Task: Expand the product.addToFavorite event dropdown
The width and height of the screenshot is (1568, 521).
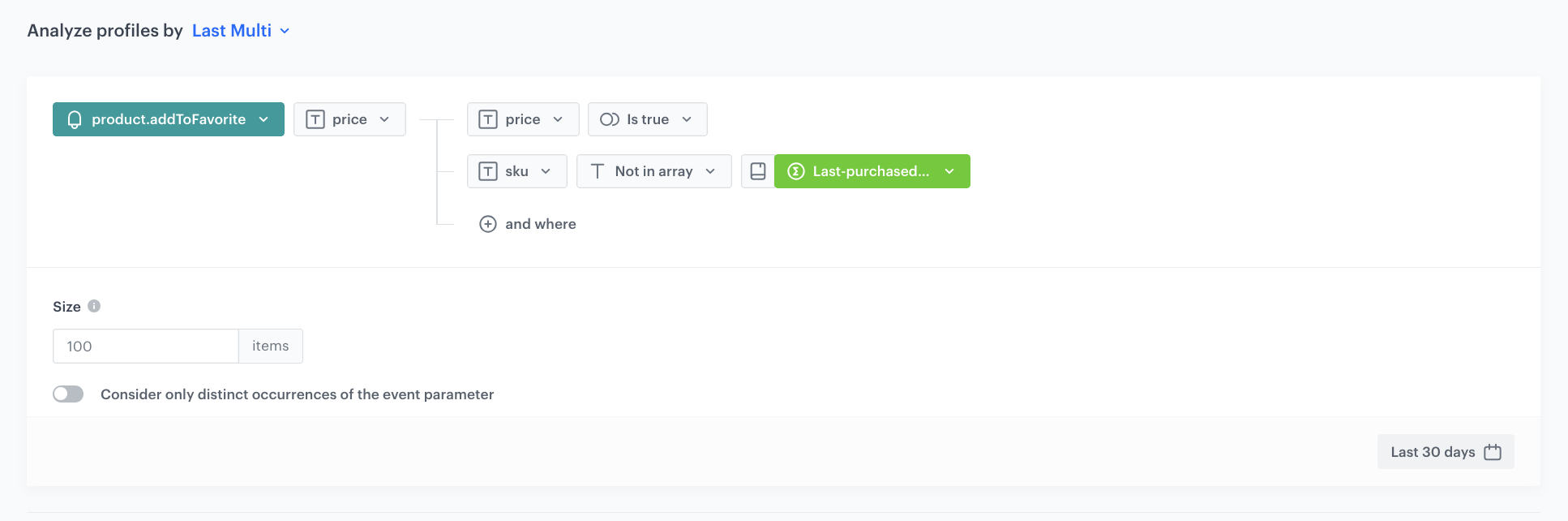Action: [263, 119]
